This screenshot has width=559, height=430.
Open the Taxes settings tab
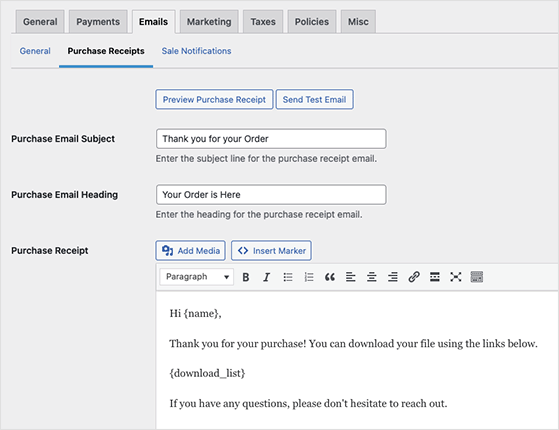(263, 22)
